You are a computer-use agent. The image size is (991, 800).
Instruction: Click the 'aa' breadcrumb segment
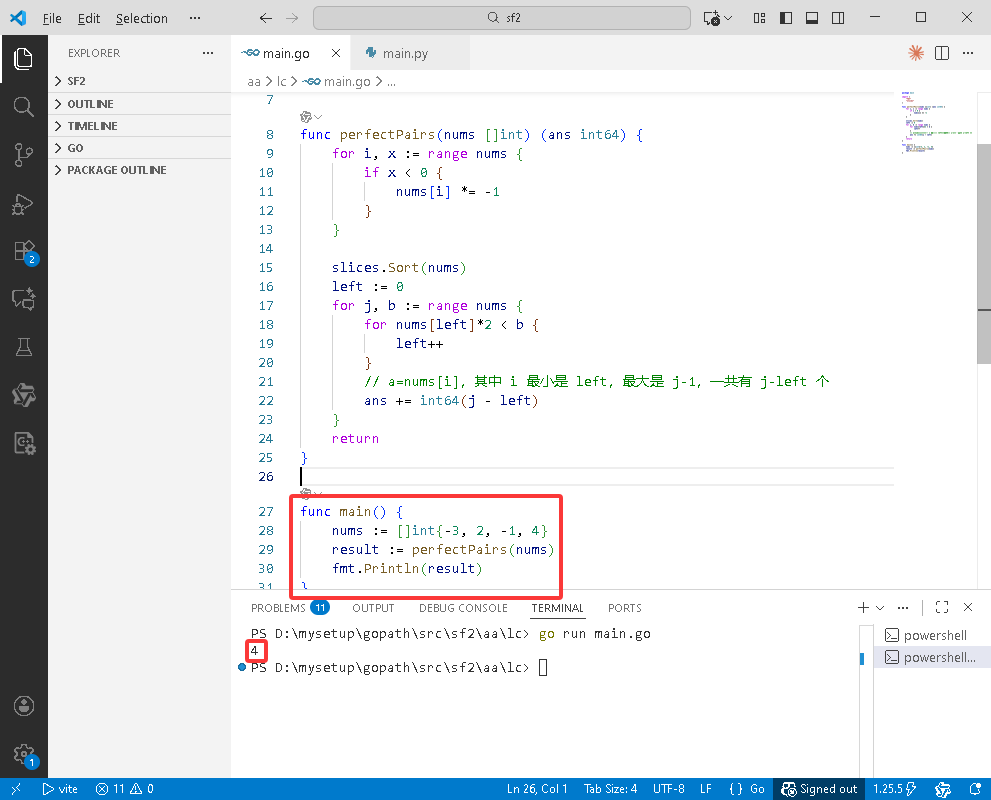[253, 82]
